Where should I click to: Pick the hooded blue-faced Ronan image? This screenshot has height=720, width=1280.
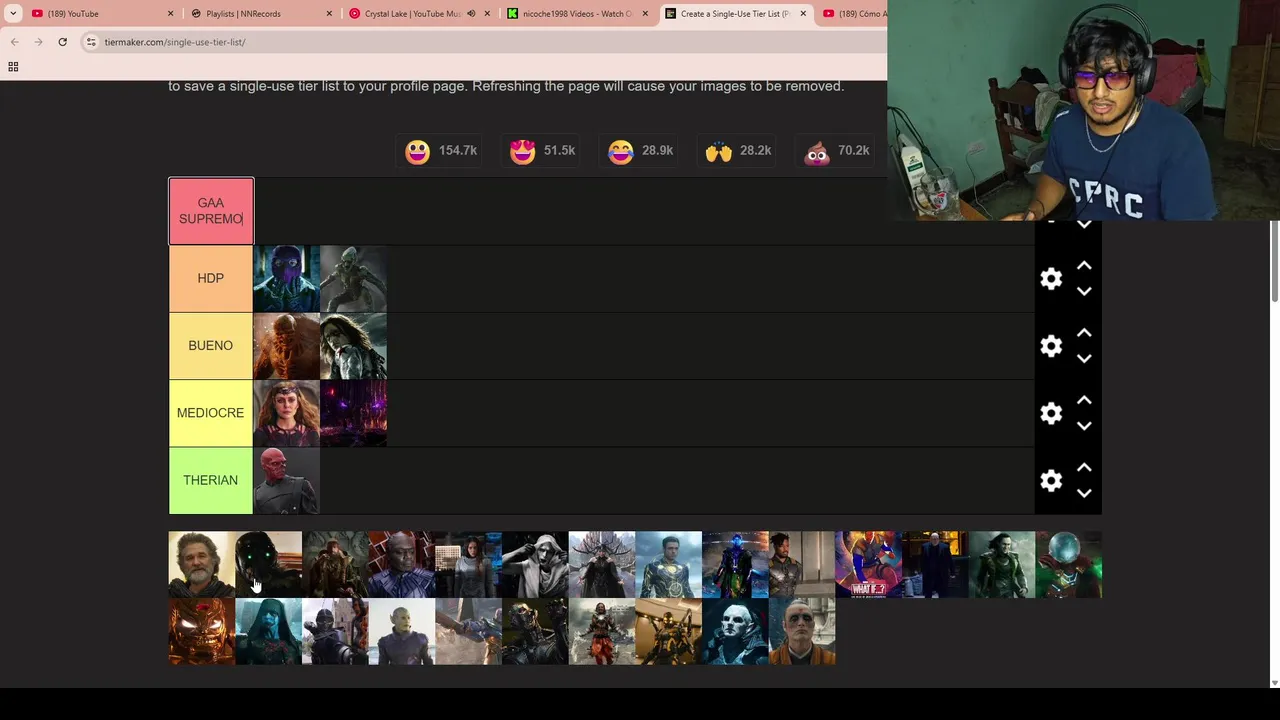click(x=268, y=632)
